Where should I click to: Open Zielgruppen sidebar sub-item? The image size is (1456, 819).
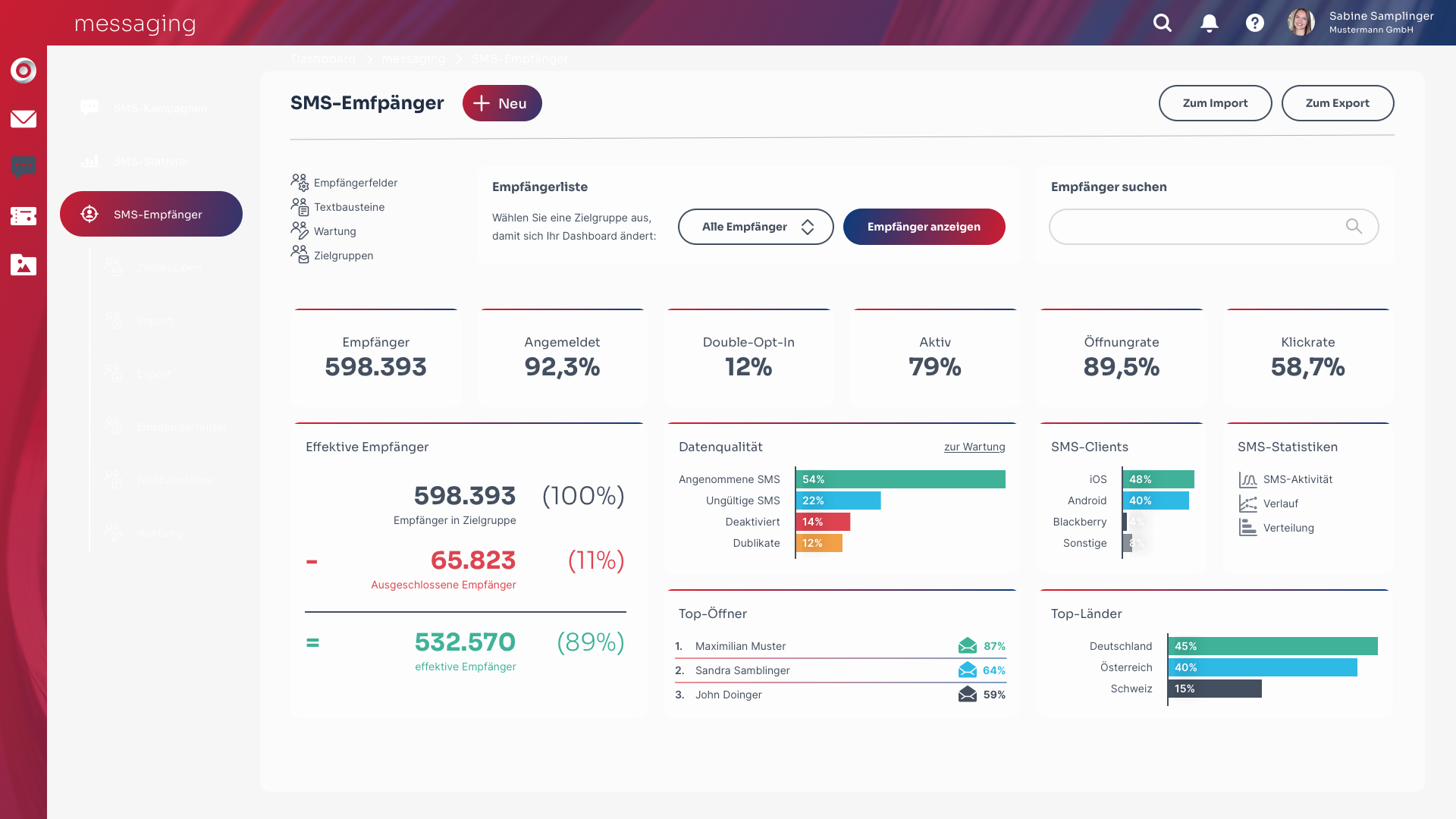click(x=169, y=268)
